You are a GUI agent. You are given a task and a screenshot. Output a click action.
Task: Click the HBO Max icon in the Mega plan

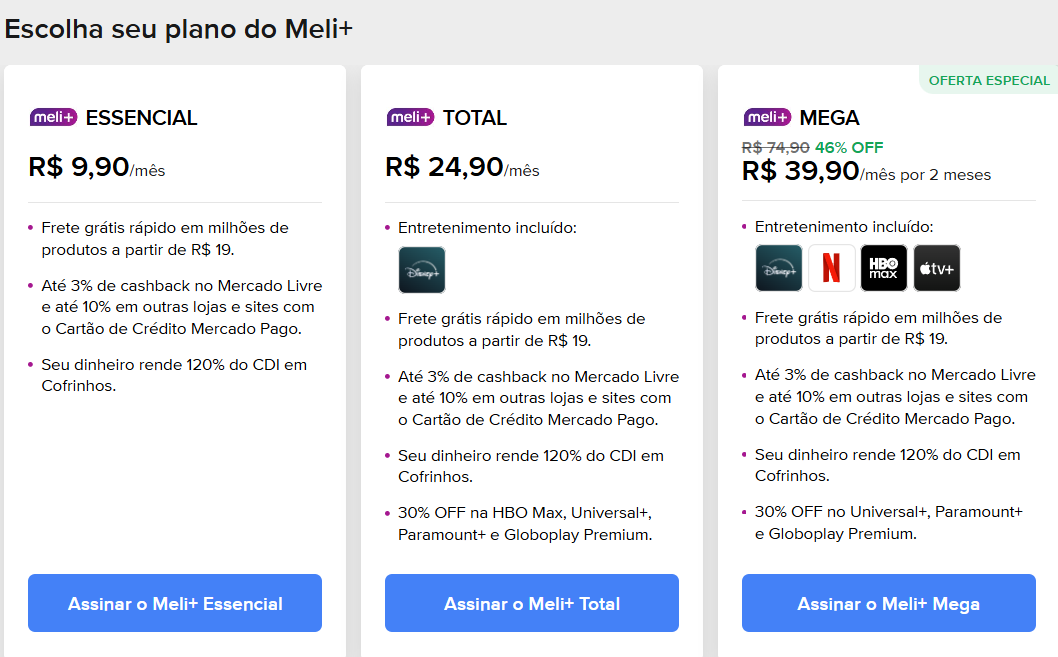click(x=884, y=268)
